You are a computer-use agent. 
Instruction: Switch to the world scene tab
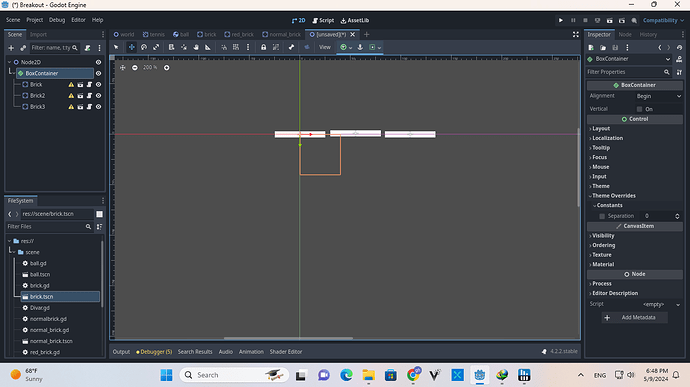coord(124,34)
